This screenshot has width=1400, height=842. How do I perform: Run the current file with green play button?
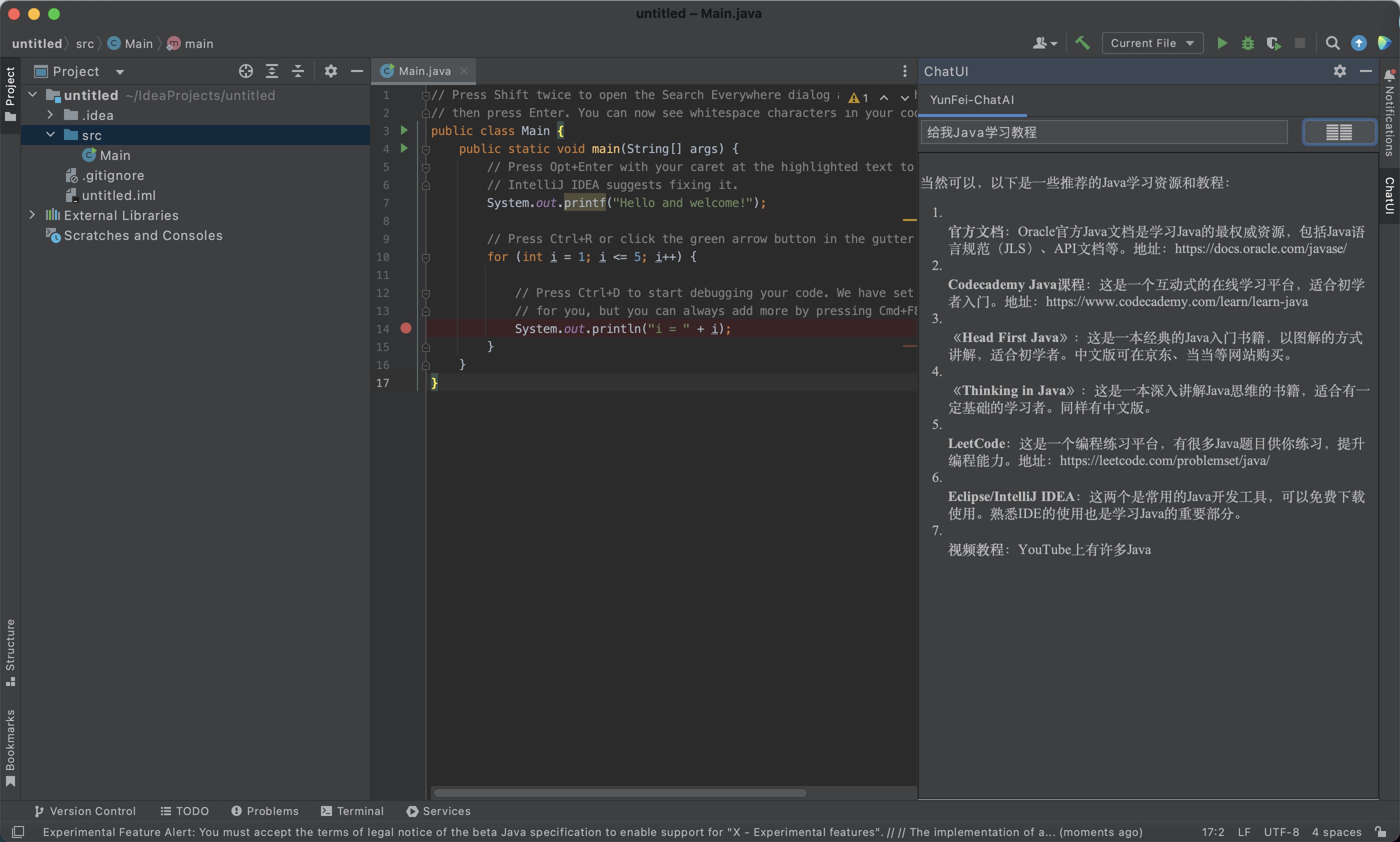click(x=1222, y=43)
